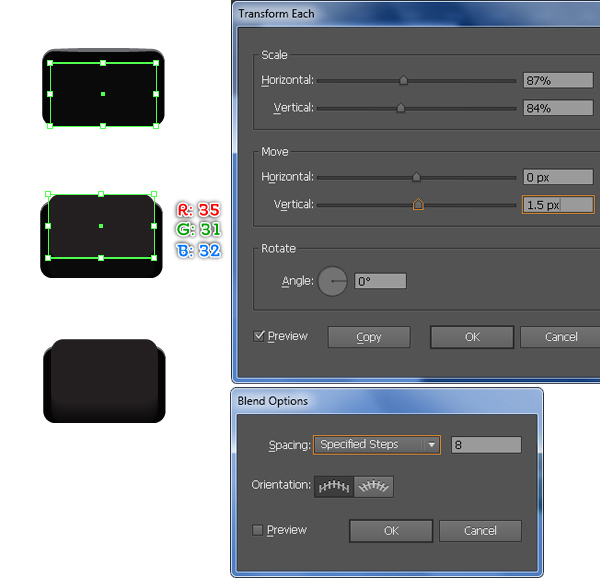Click the Transform Each title bar
The height and width of the screenshot is (580, 600).
tap(416, 13)
